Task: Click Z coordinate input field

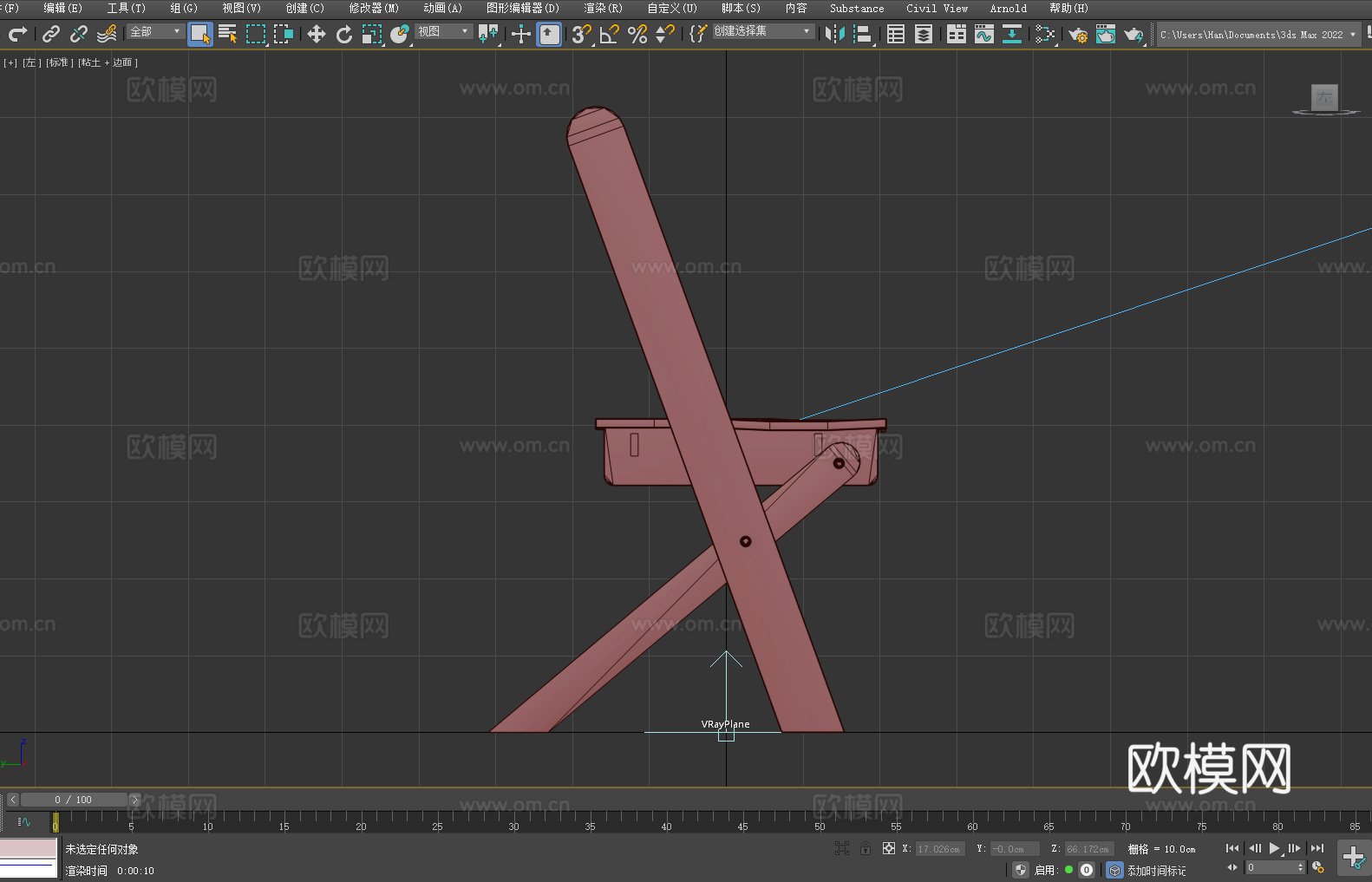Action: (1088, 849)
